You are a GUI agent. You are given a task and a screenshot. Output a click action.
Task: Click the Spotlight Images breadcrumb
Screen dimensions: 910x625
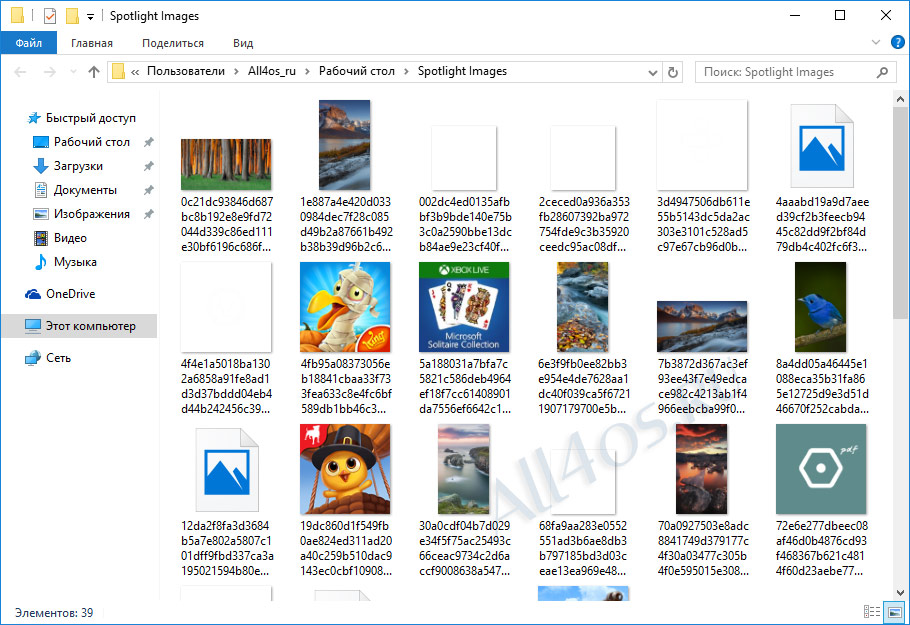pyautogui.click(x=463, y=71)
